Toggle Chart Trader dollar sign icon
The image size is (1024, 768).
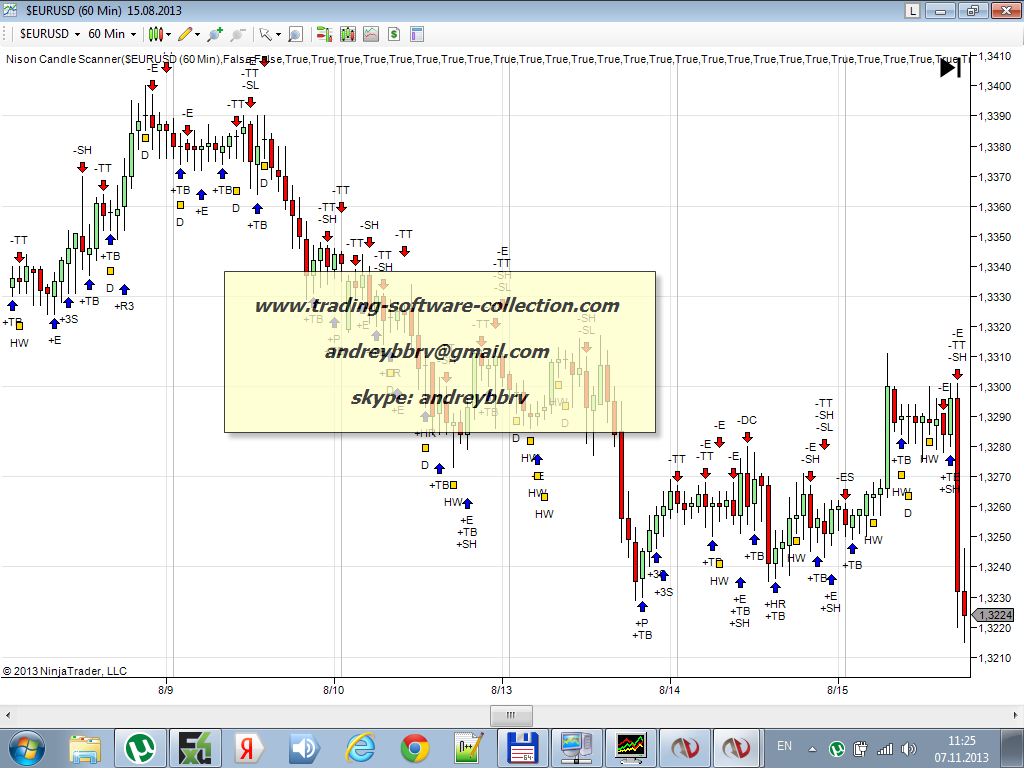(394, 34)
